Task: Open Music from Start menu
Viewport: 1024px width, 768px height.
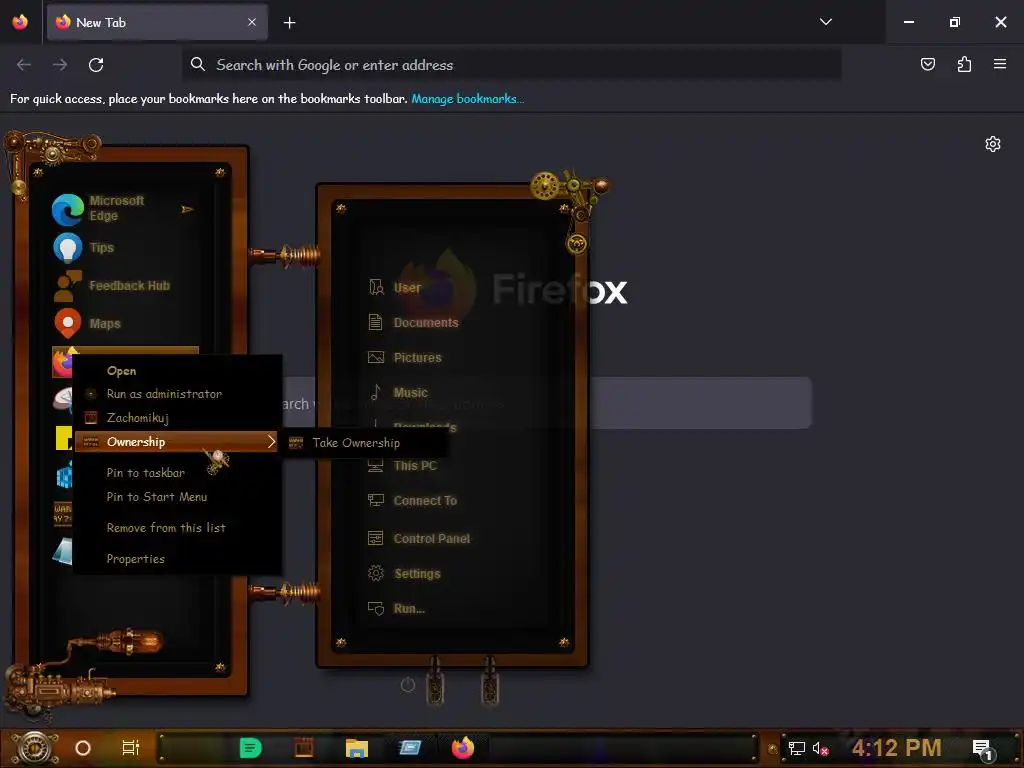Action: point(398,392)
